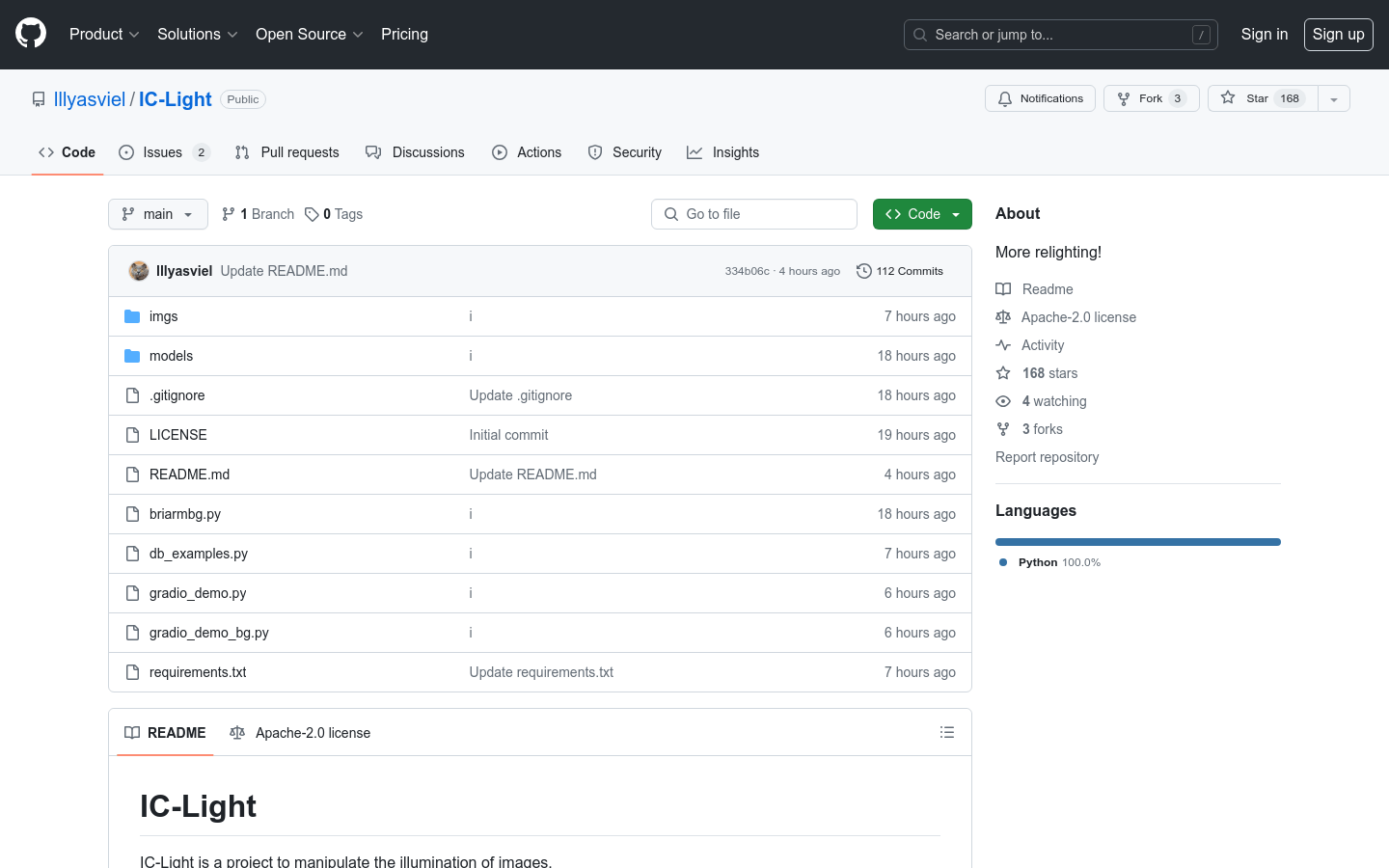Open the main branch selector dropdown
The height and width of the screenshot is (868, 1389).
point(158,214)
